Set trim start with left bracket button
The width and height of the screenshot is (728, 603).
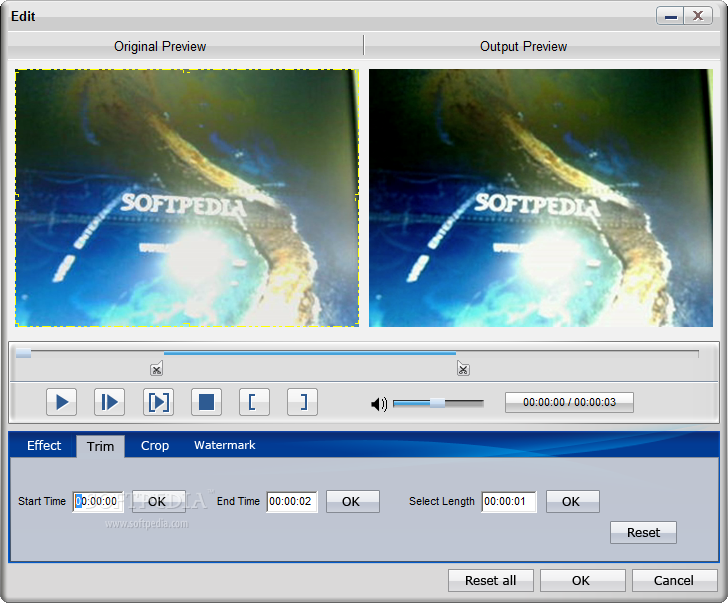pos(254,402)
